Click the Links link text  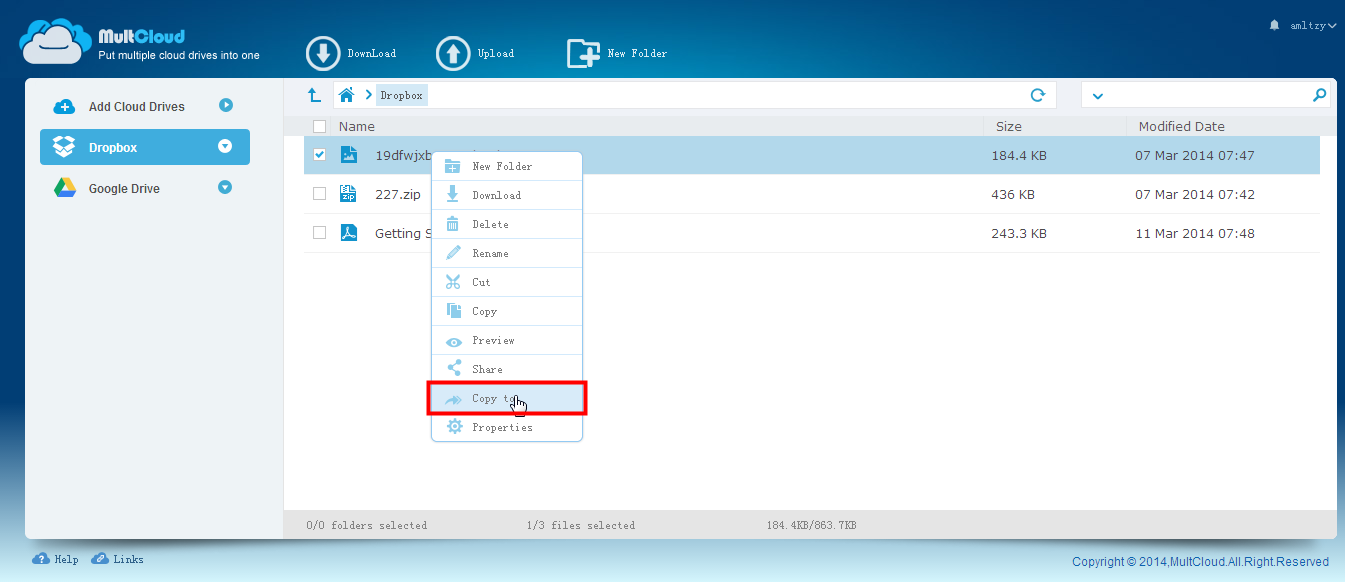click(128, 559)
